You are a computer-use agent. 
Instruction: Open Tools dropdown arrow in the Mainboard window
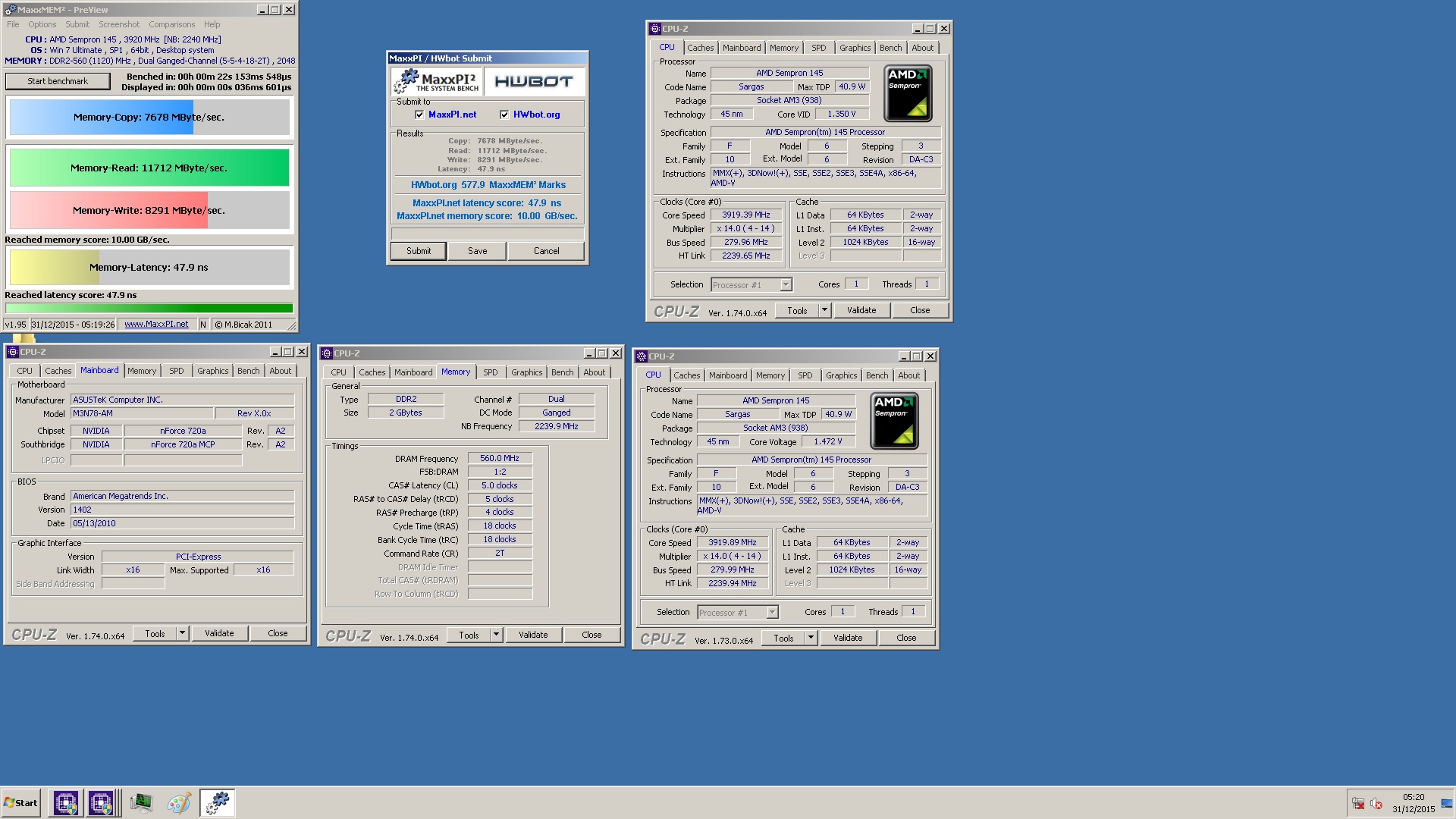click(x=182, y=633)
